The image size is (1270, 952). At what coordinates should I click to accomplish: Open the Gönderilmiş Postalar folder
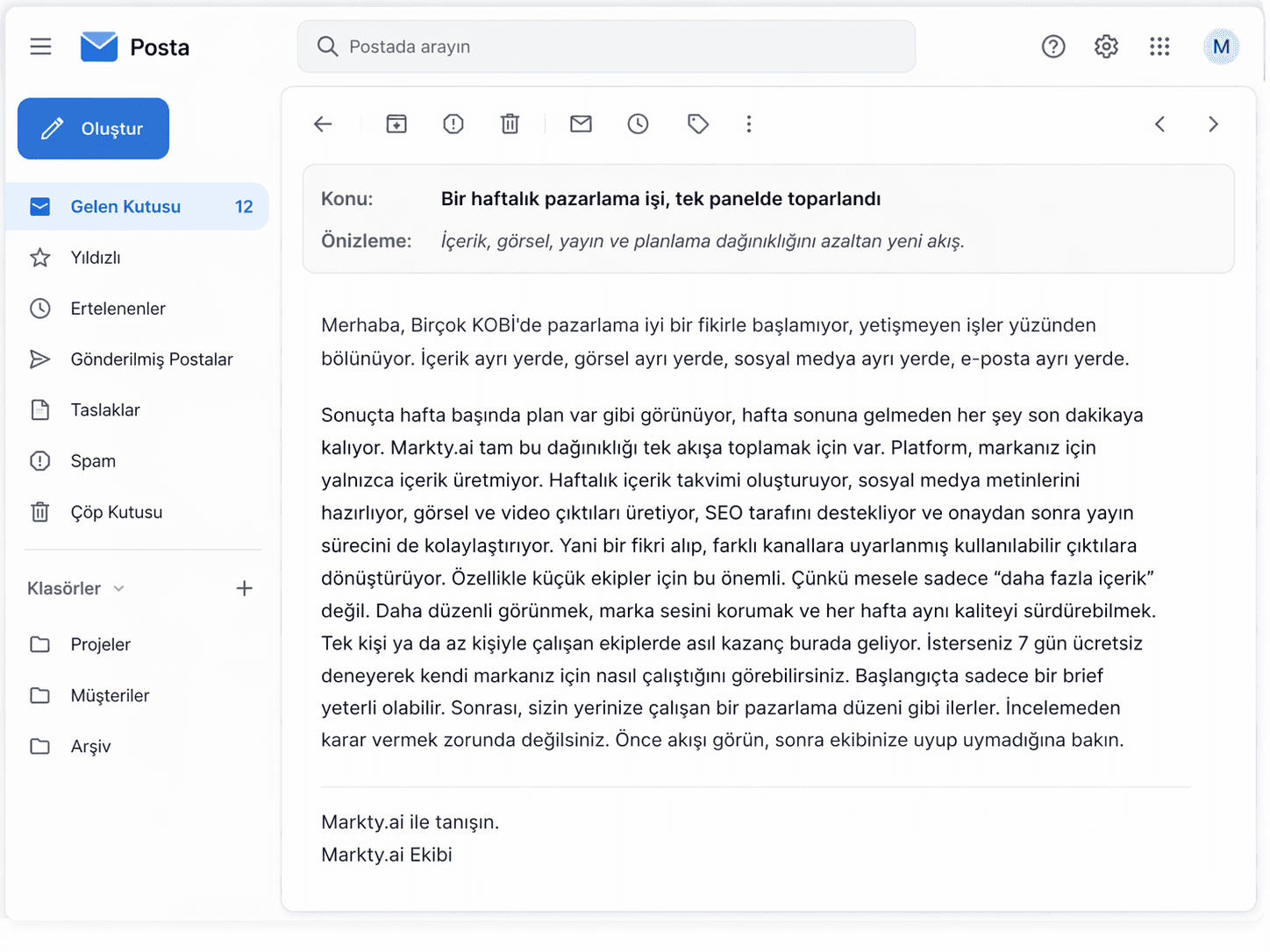151,359
